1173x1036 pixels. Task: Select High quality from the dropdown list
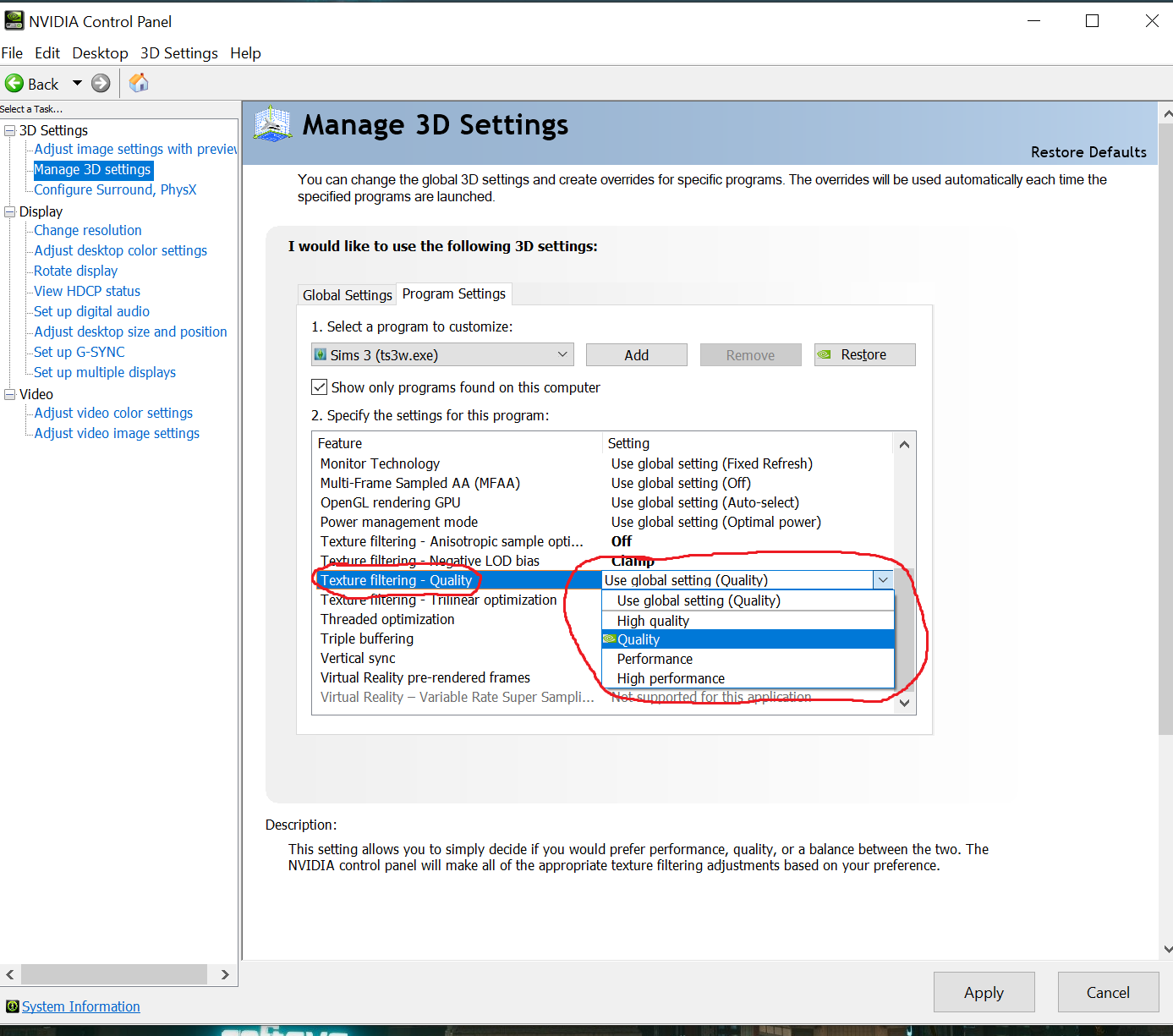[748, 621]
